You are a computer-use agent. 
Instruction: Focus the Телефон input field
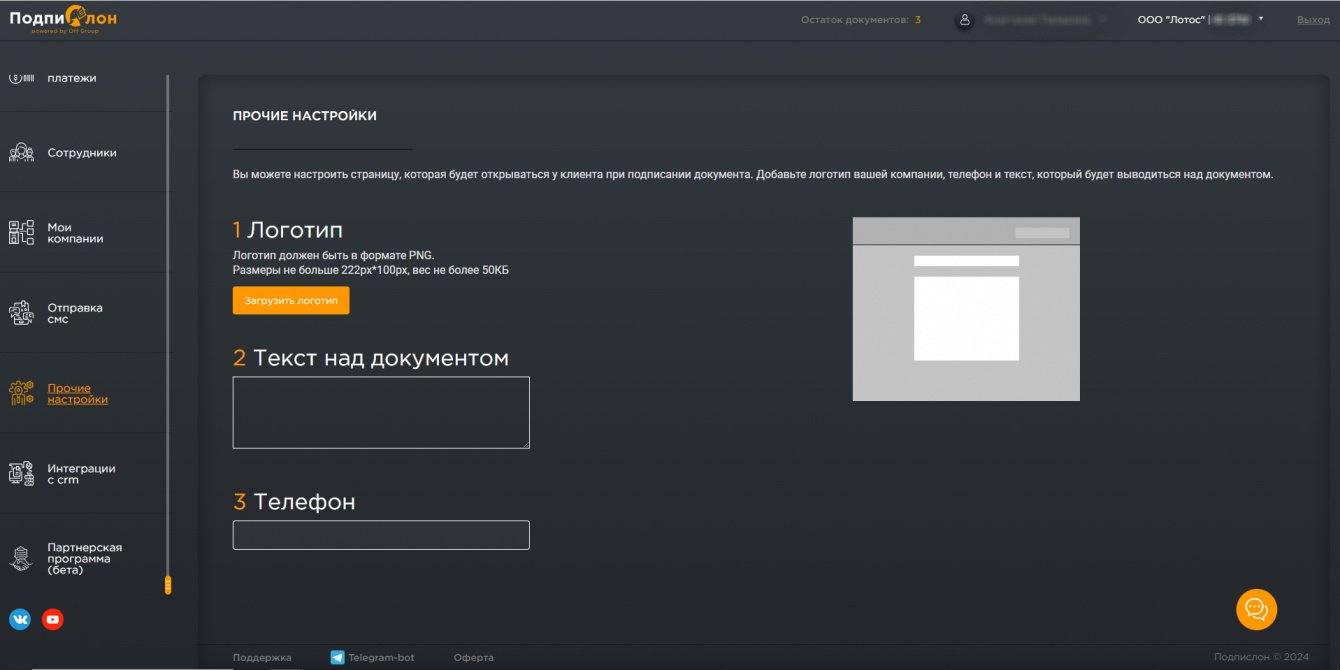click(381, 535)
